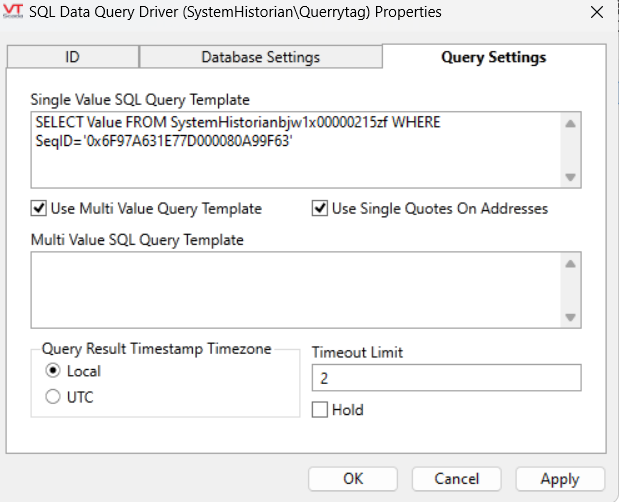The width and height of the screenshot is (619, 502).
Task: Click the Timeout Limit field
Action: coord(445,378)
